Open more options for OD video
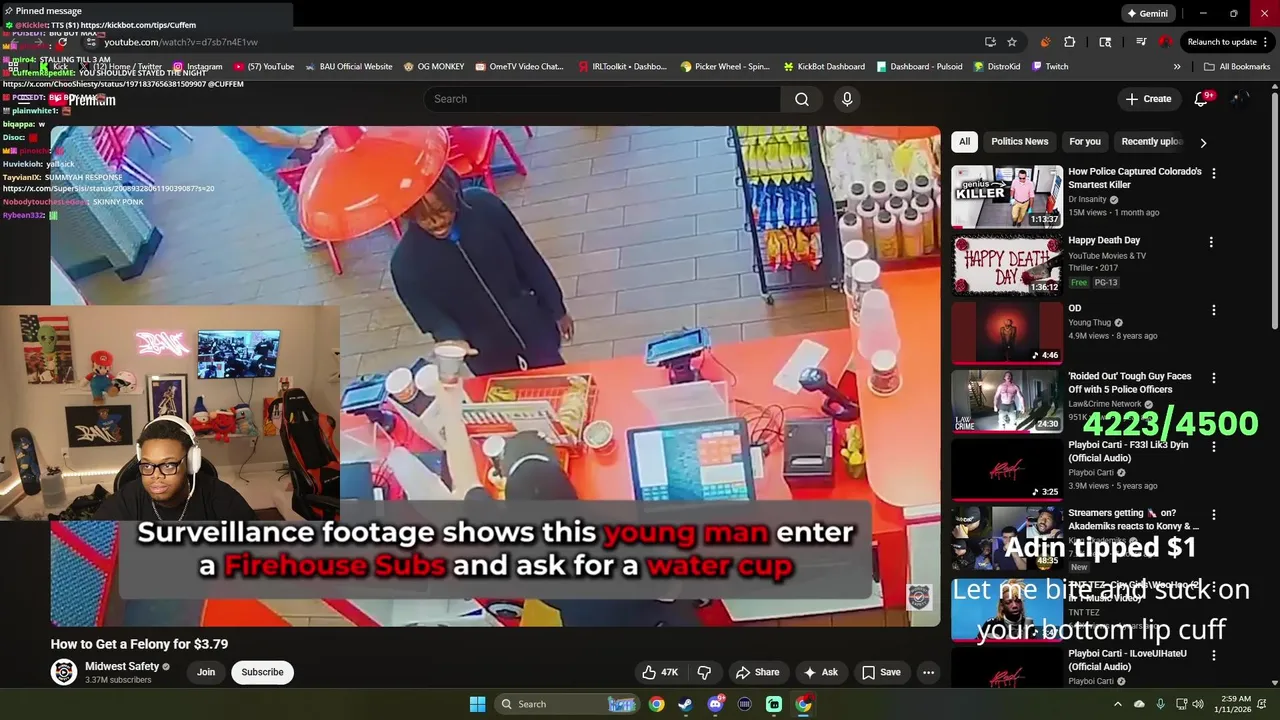The height and width of the screenshot is (720, 1280). click(1213, 310)
